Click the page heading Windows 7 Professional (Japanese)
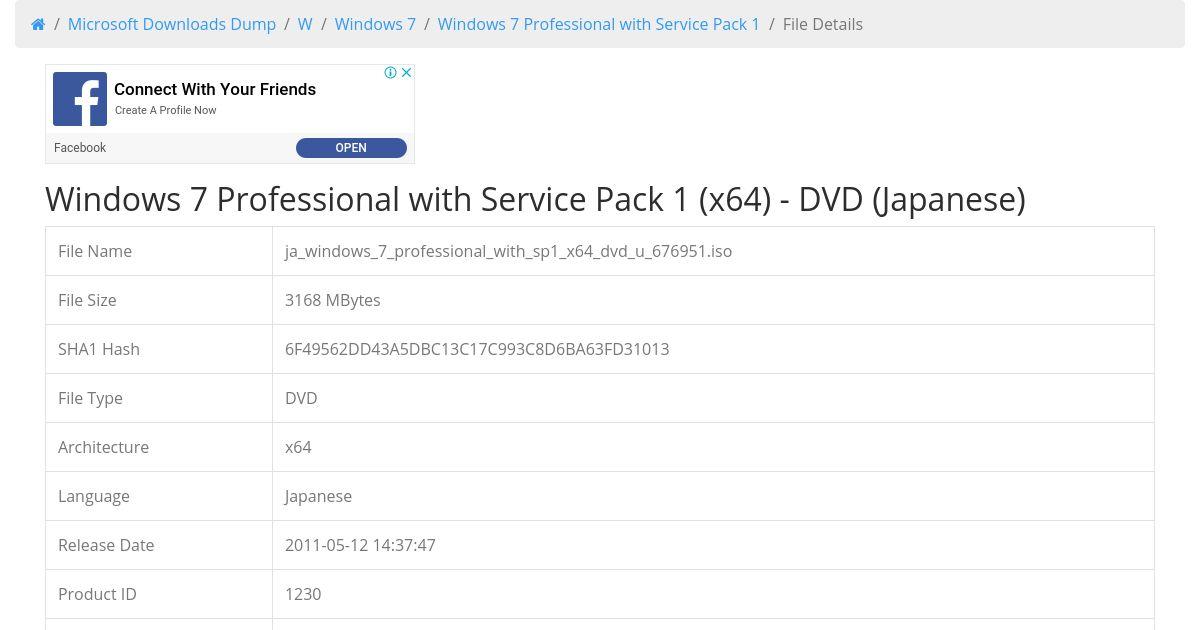Viewport: 1200px width, 630px height. [x=535, y=199]
